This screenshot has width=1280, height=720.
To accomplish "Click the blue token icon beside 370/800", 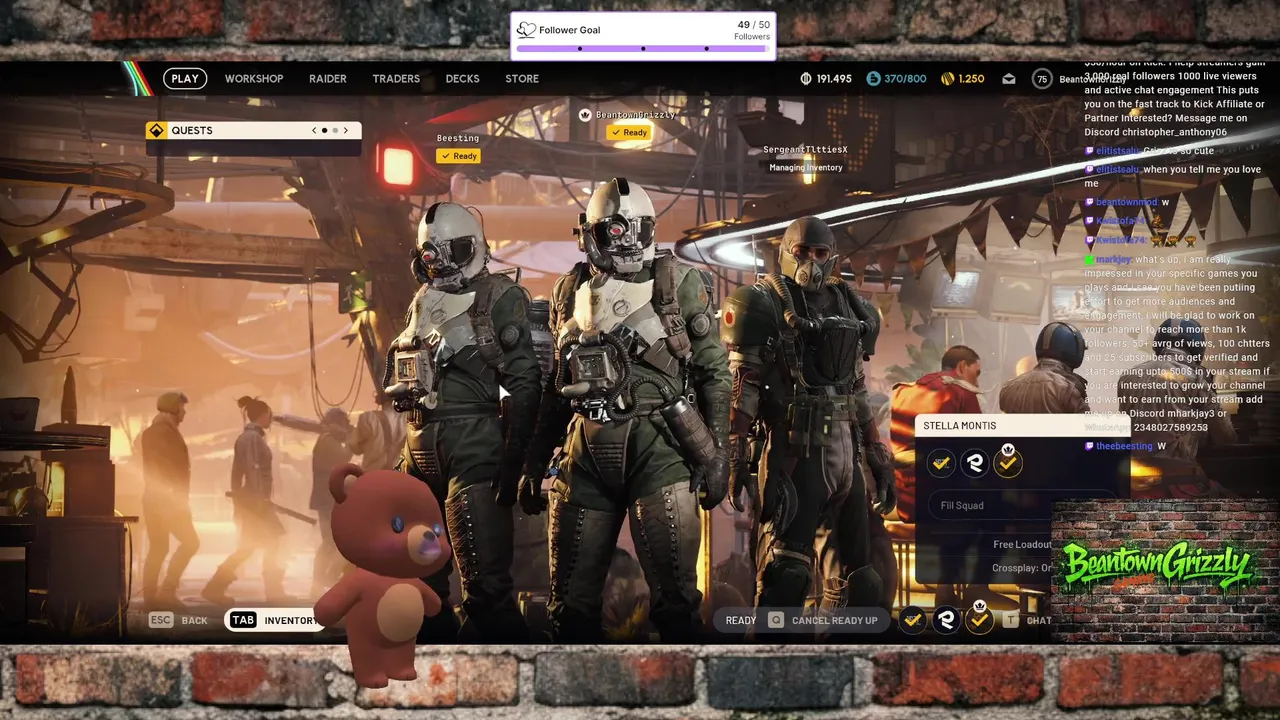I will pos(873,79).
